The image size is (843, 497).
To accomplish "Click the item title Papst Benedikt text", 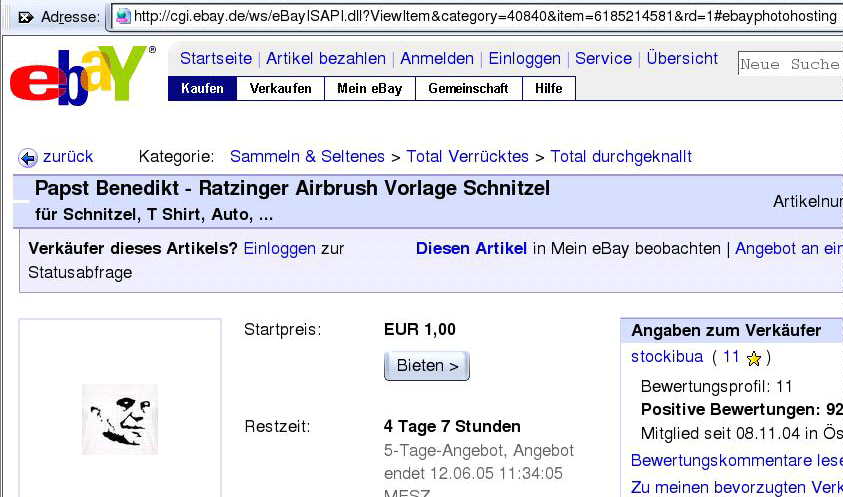I will [x=292, y=188].
